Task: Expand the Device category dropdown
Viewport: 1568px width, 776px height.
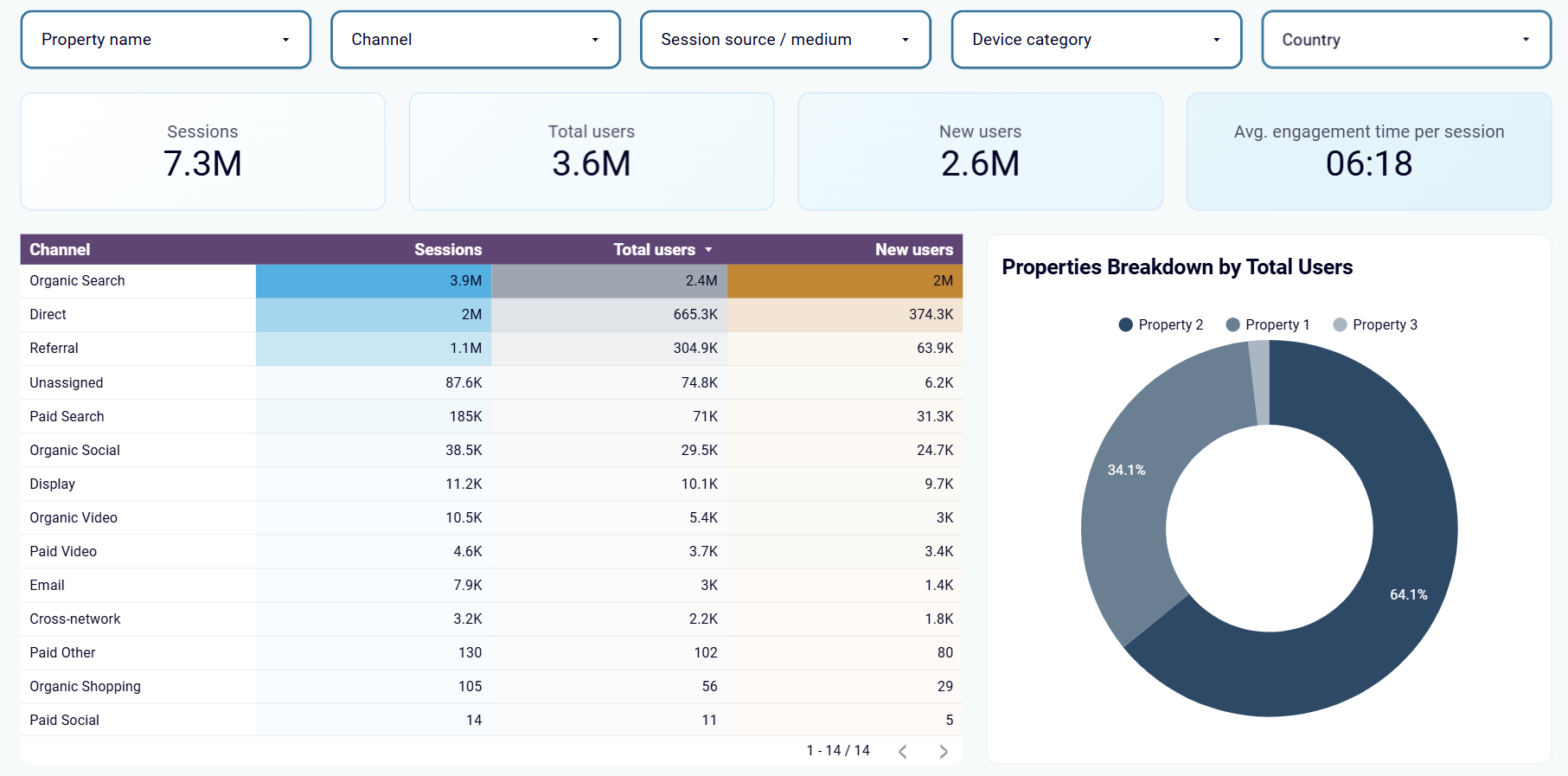Action: [1096, 40]
